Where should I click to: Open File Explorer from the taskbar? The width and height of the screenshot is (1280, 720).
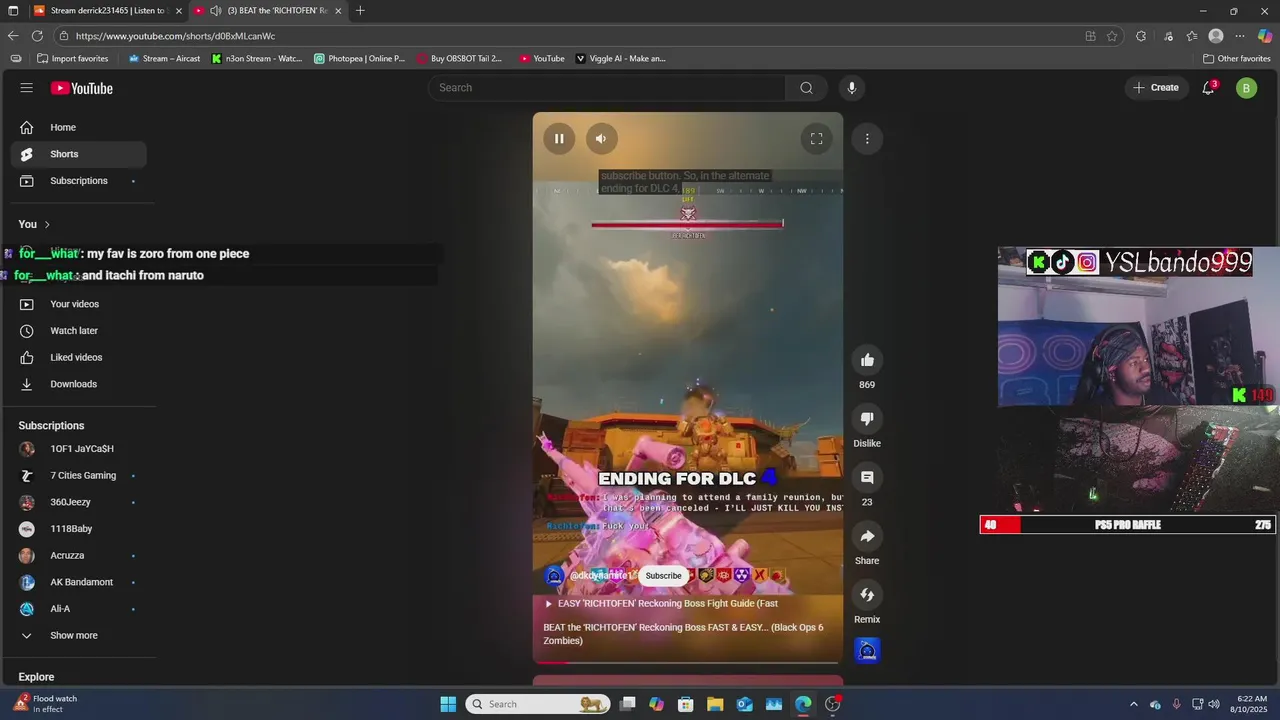click(716, 704)
